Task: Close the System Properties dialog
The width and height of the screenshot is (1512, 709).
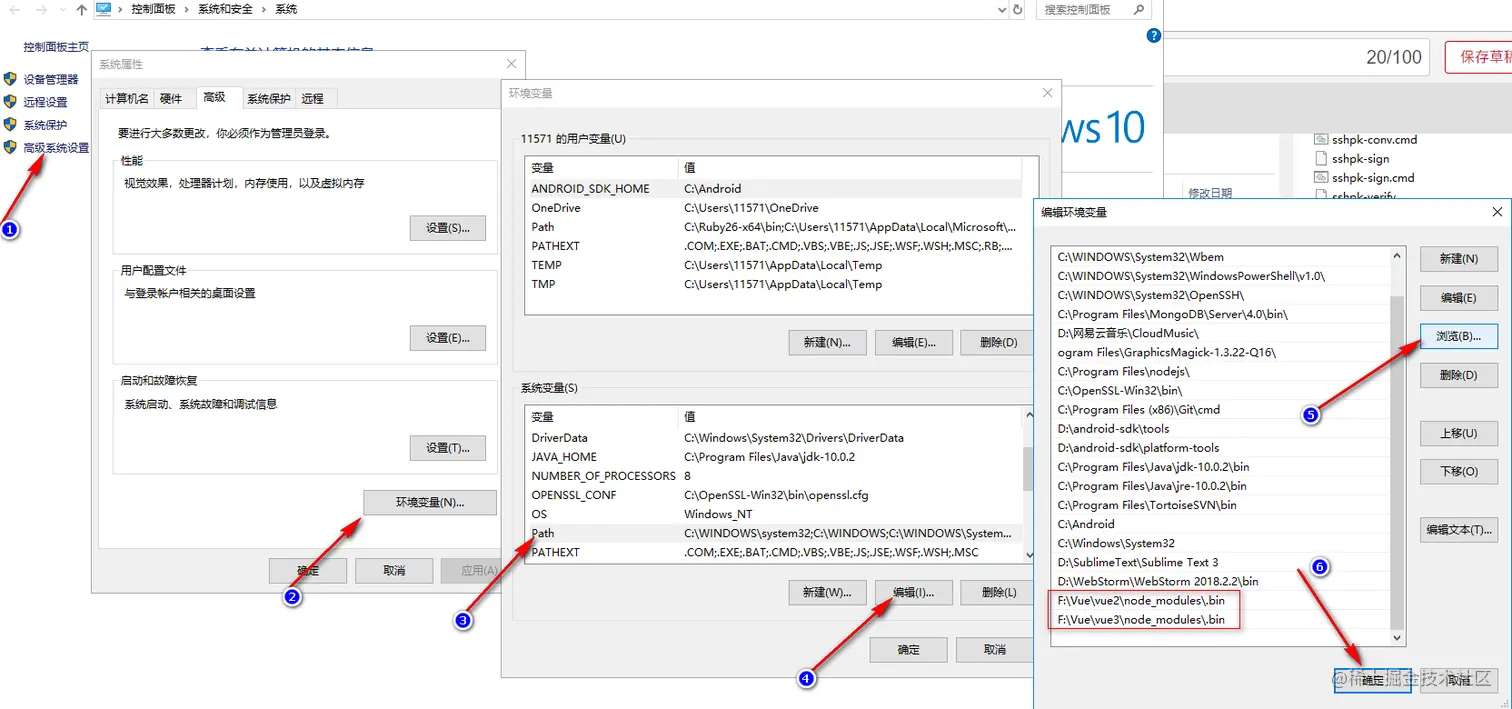Action: click(512, 64)
